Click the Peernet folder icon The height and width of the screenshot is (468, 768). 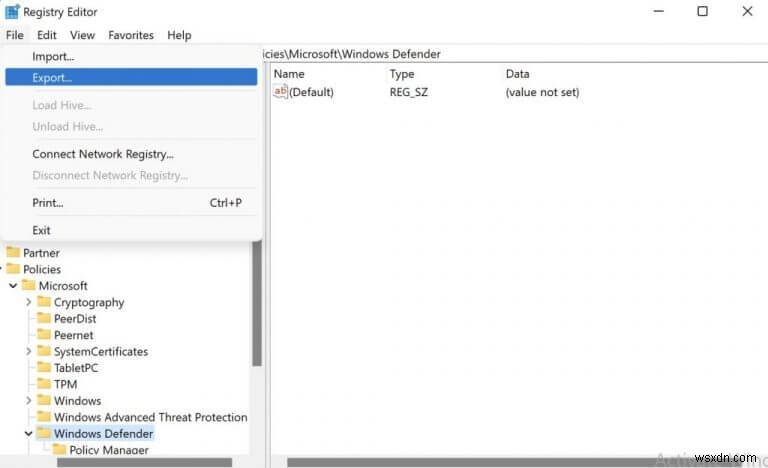point(44,335)
